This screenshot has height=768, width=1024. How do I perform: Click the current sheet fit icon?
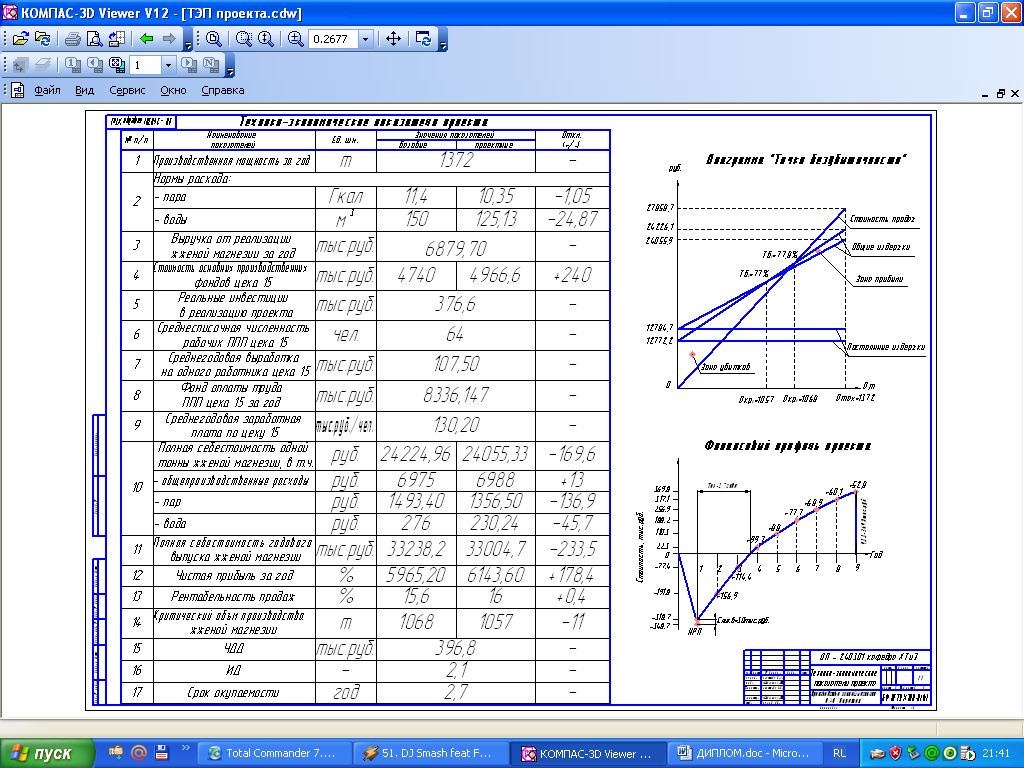[117, 65]
